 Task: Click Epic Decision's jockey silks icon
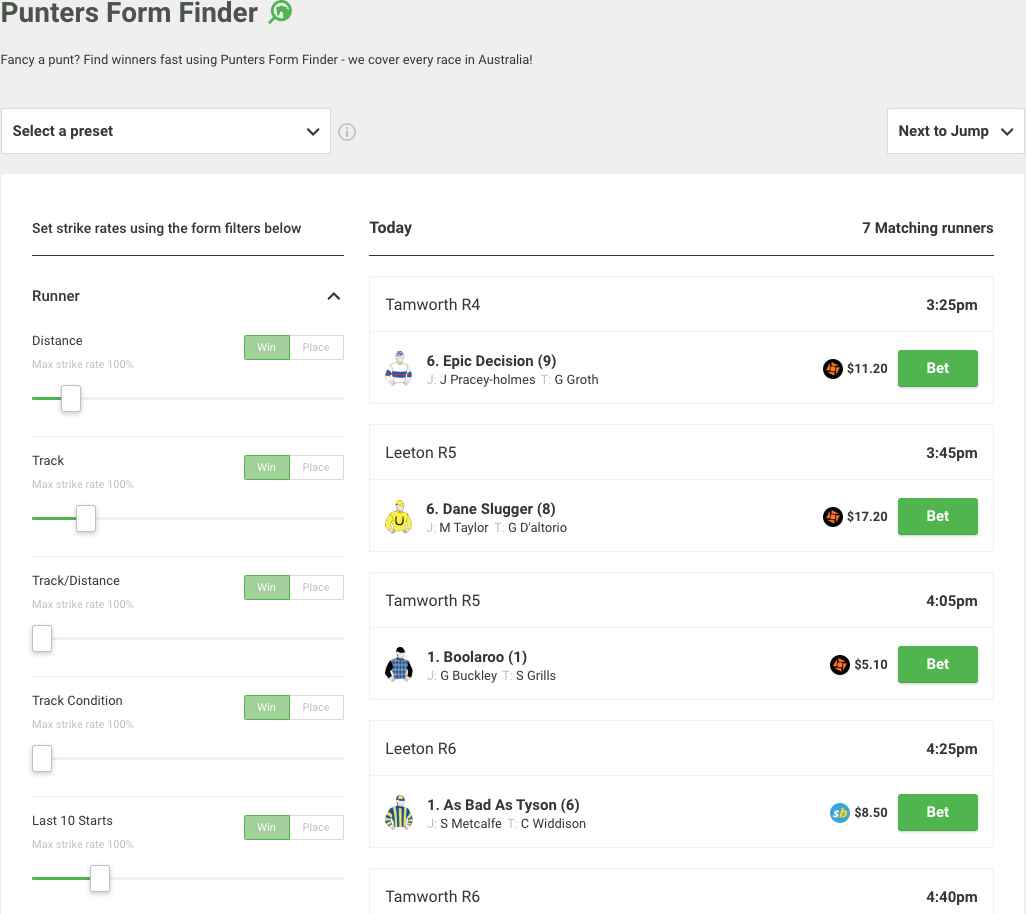coord(399,369)
